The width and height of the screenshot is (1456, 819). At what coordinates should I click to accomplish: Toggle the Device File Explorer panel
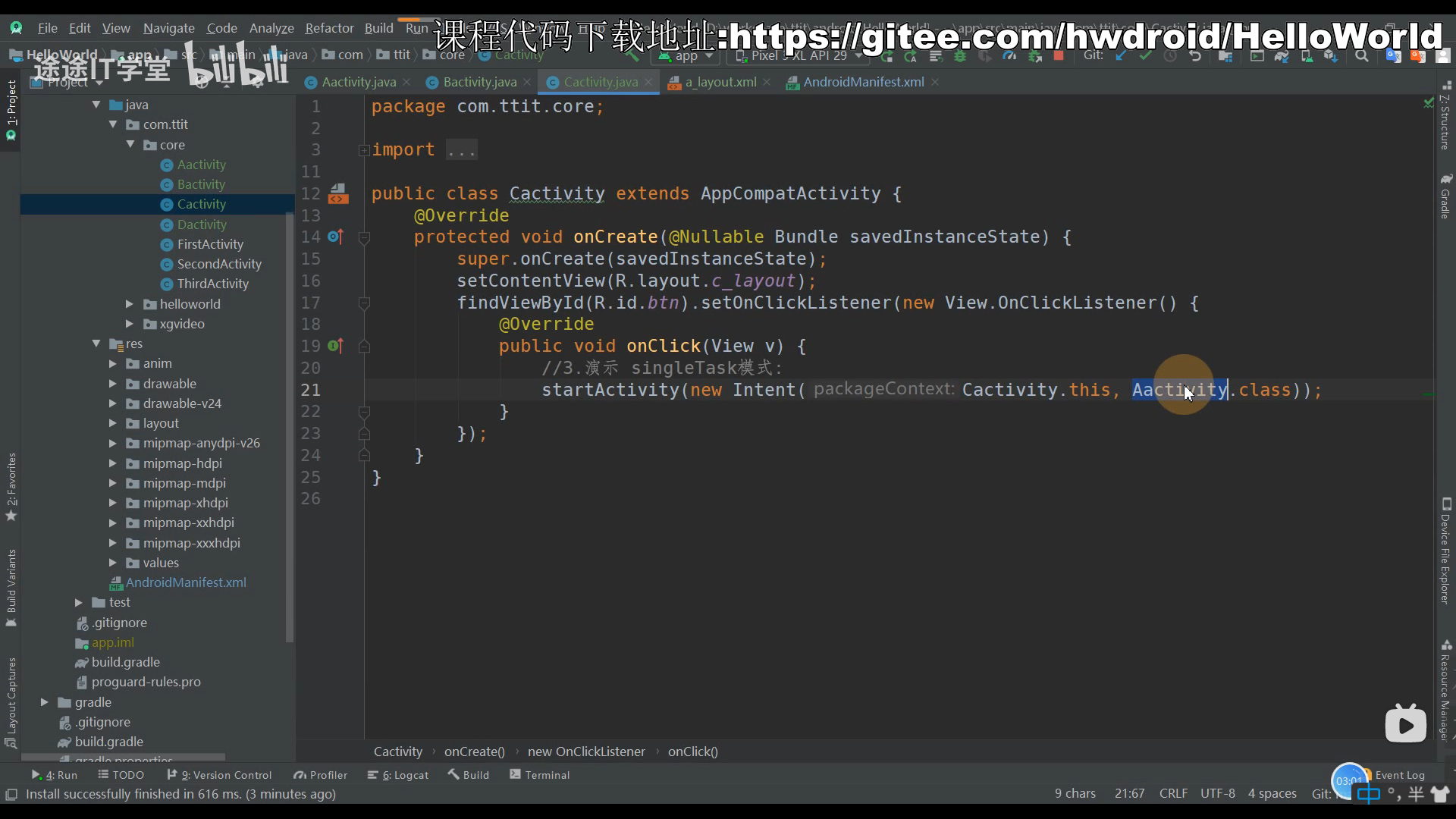click(x=1445, y=551)
